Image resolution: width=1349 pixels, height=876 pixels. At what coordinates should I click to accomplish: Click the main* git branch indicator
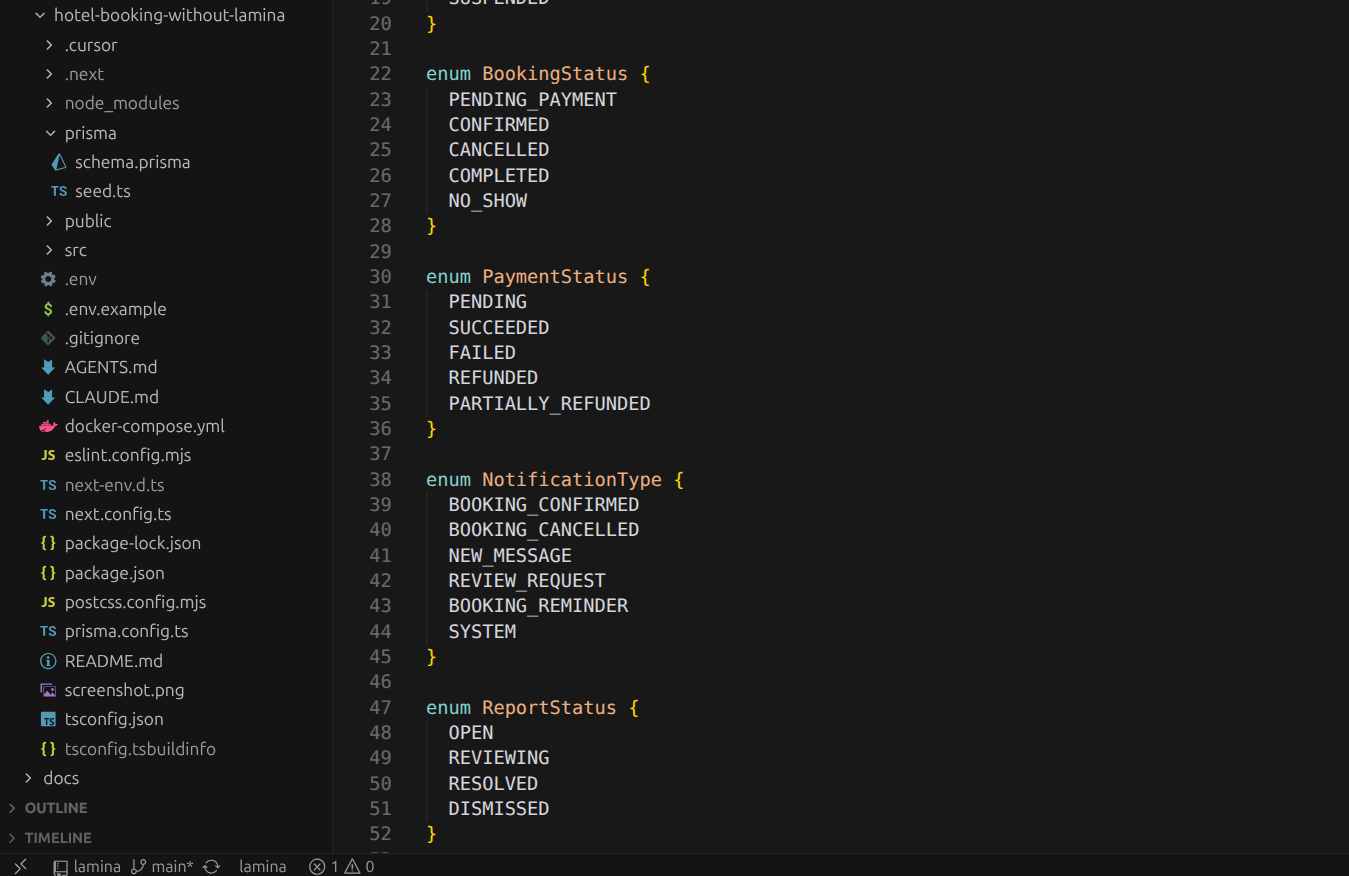coord(162,867)
